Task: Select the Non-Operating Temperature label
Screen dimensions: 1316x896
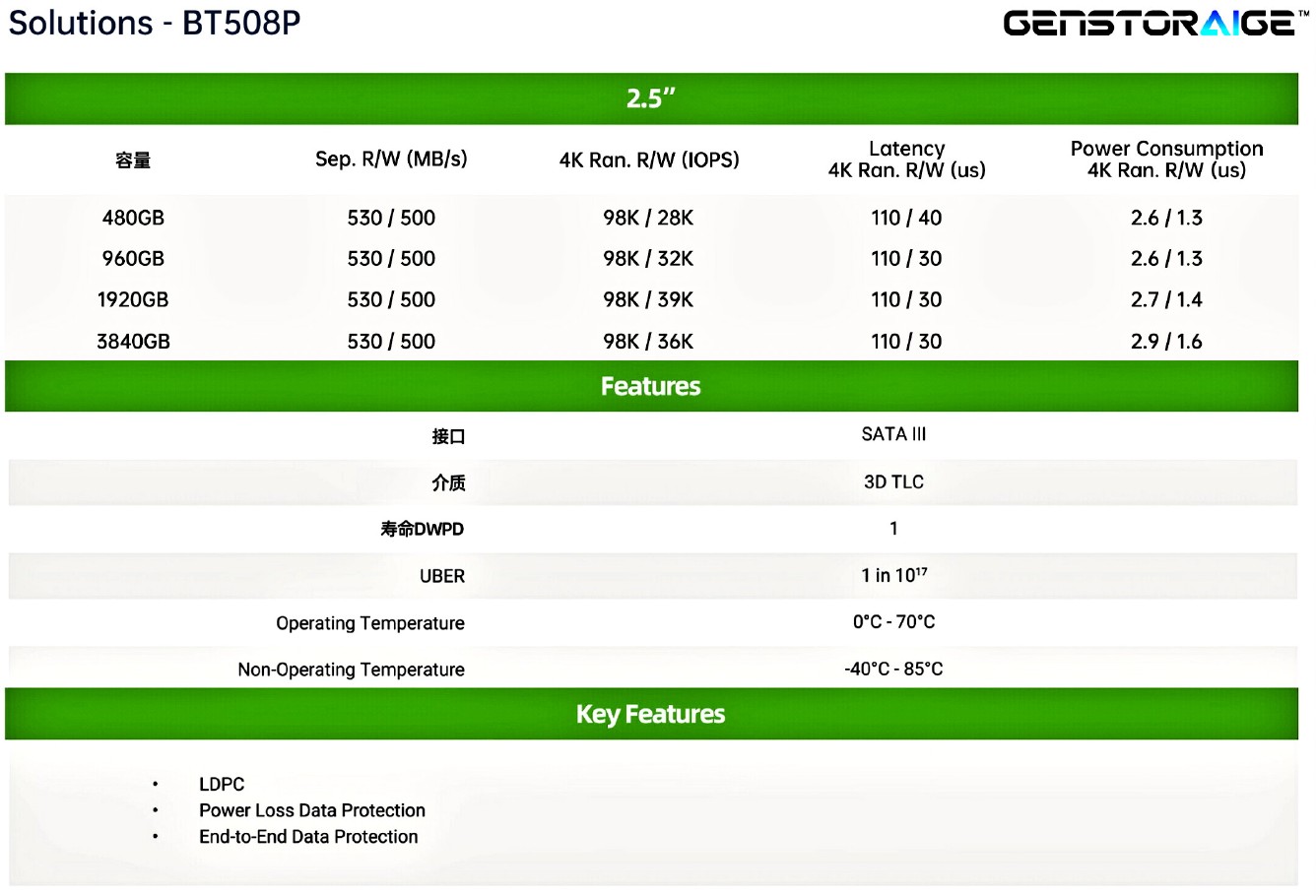Action: [x=351, y=670]
